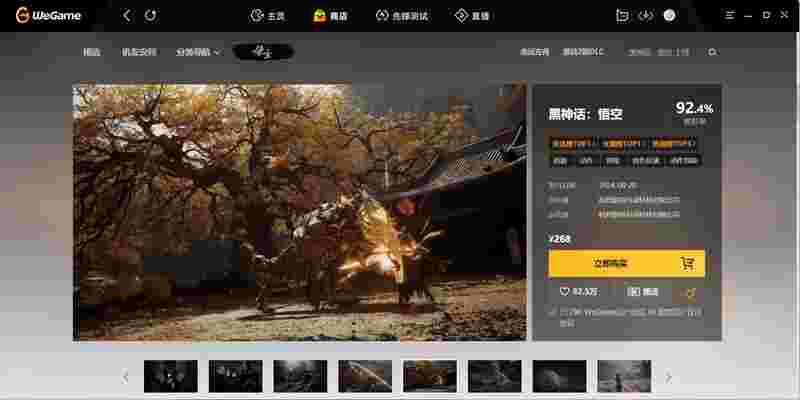800x400 pixels.
Task: Select the seventh screenshot thumbnail
Action: coord(560,377)
